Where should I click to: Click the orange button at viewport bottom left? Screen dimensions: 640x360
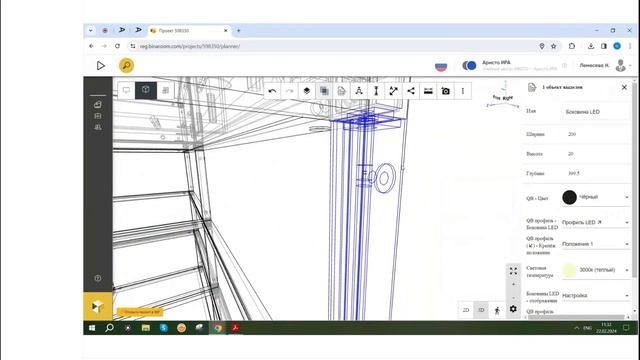pyautogui.click(x=140, y=312)
